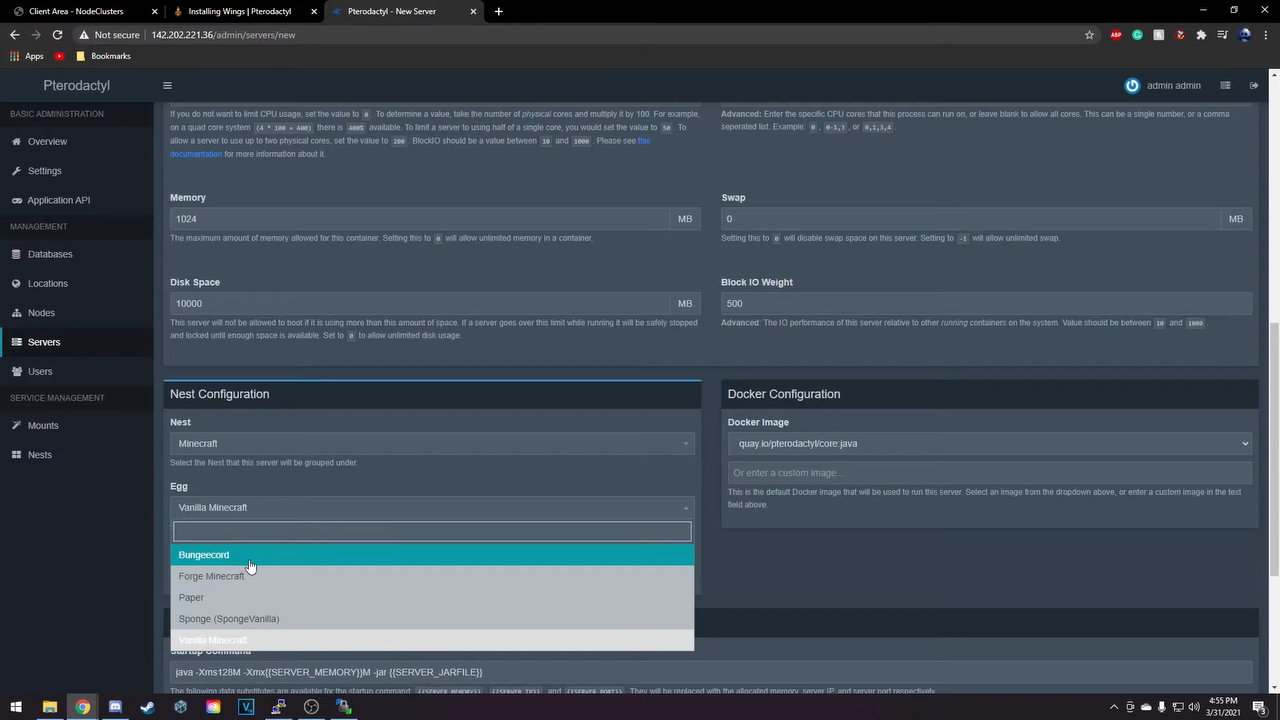The height and width of the screenshot is (720, 1280).
Task: Open Discord from taskbar
Action: point(115,707)
